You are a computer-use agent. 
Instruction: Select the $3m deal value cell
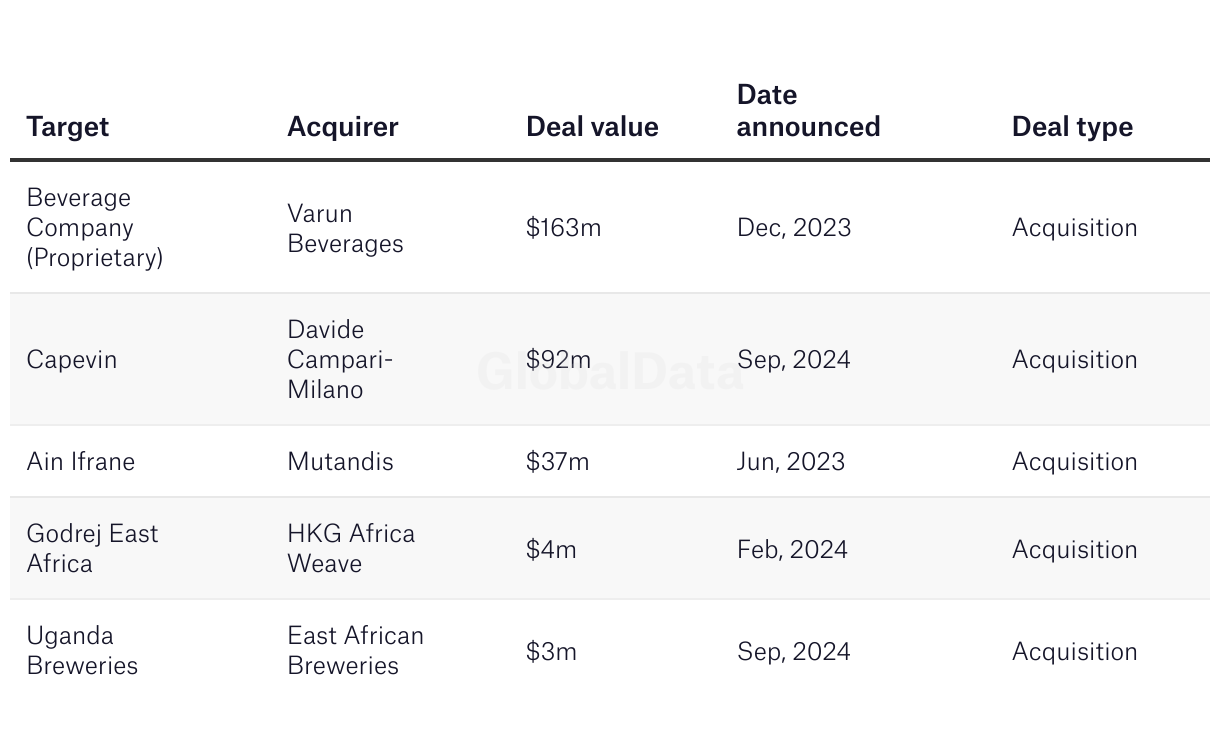coord(551,652)
